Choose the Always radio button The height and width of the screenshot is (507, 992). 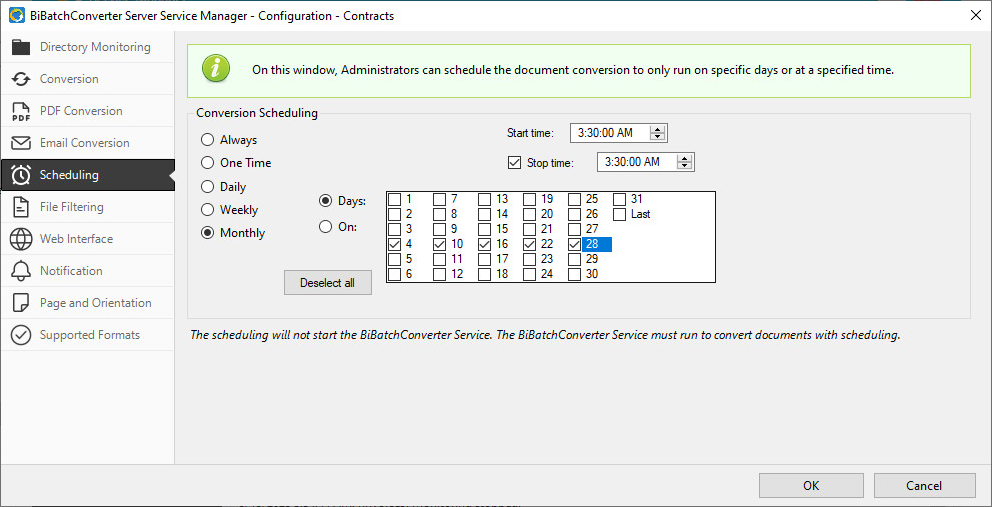(208, 140)
